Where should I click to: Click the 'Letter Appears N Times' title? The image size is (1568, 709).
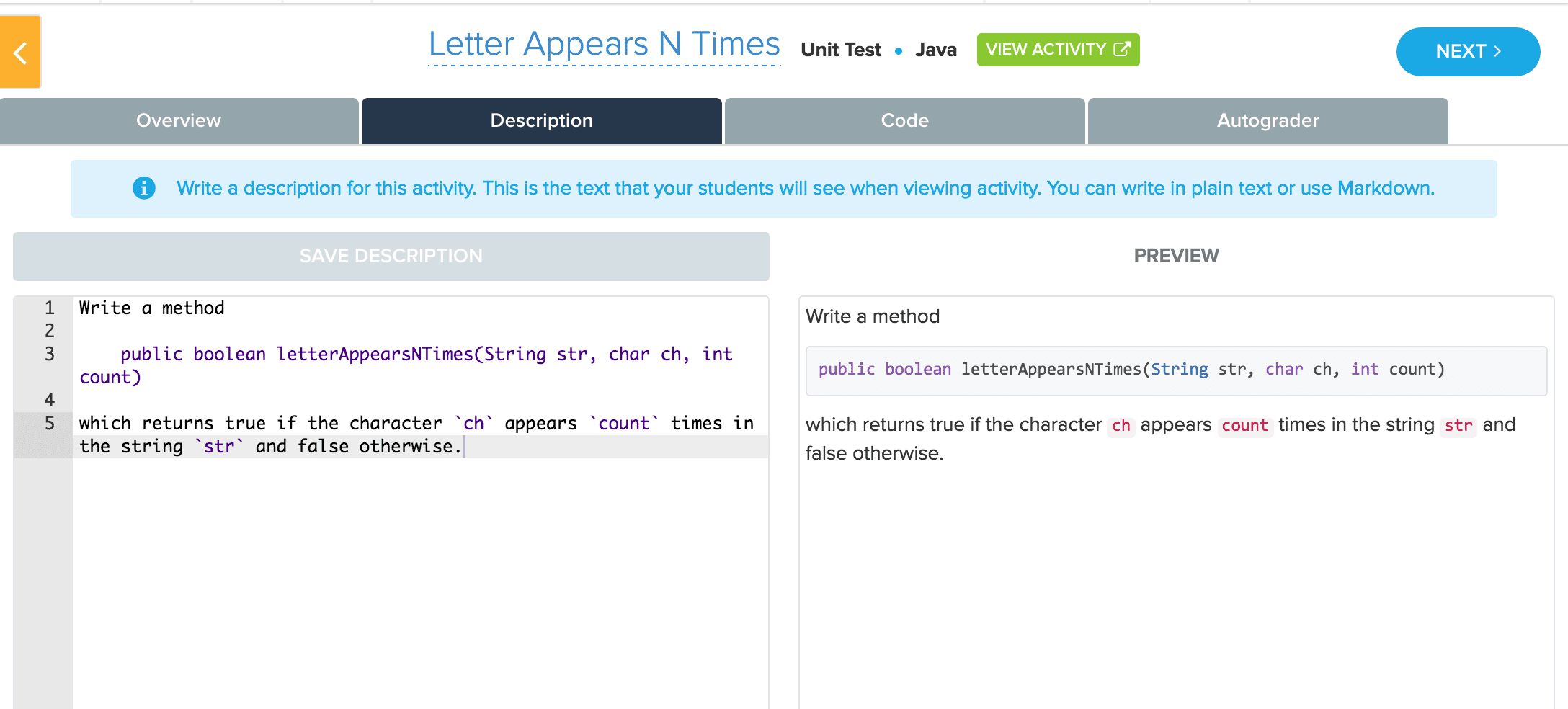coord(604,45)
